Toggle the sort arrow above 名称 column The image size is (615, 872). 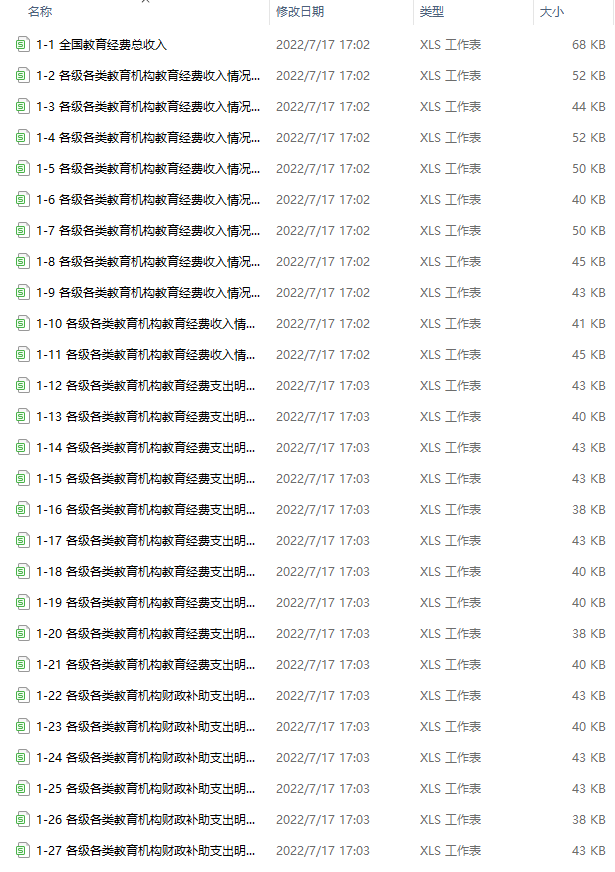point(146,2)
